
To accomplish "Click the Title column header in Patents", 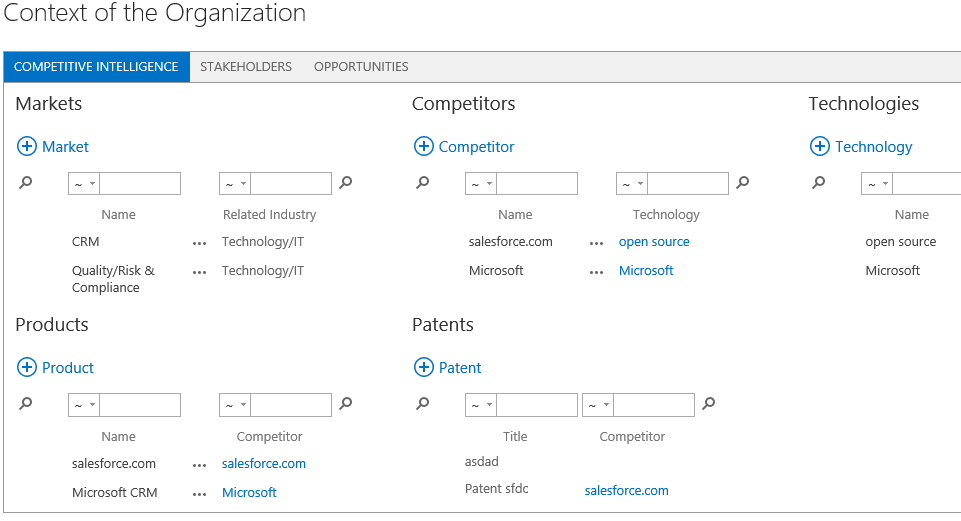I will [515, 436].
